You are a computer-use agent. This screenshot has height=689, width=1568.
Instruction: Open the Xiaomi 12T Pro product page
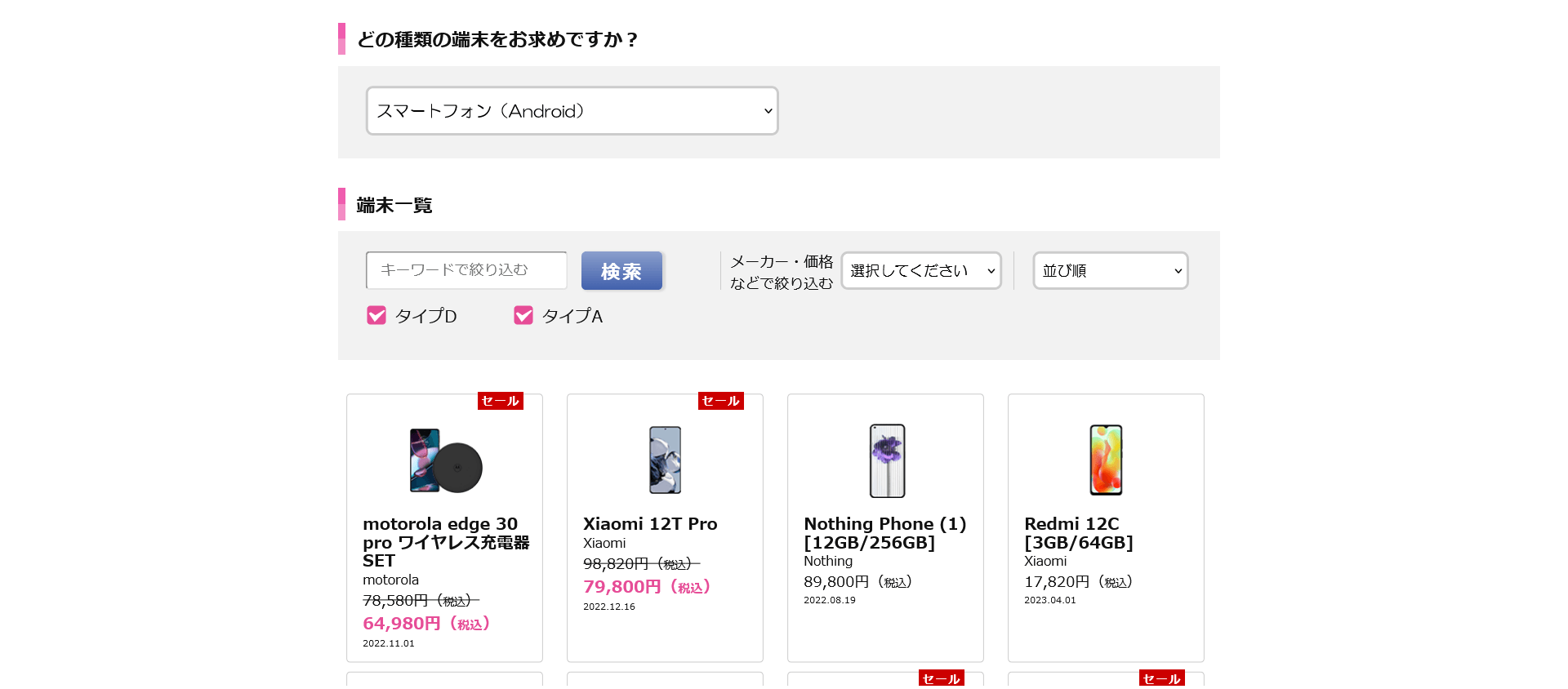click(x=649, y=524)
